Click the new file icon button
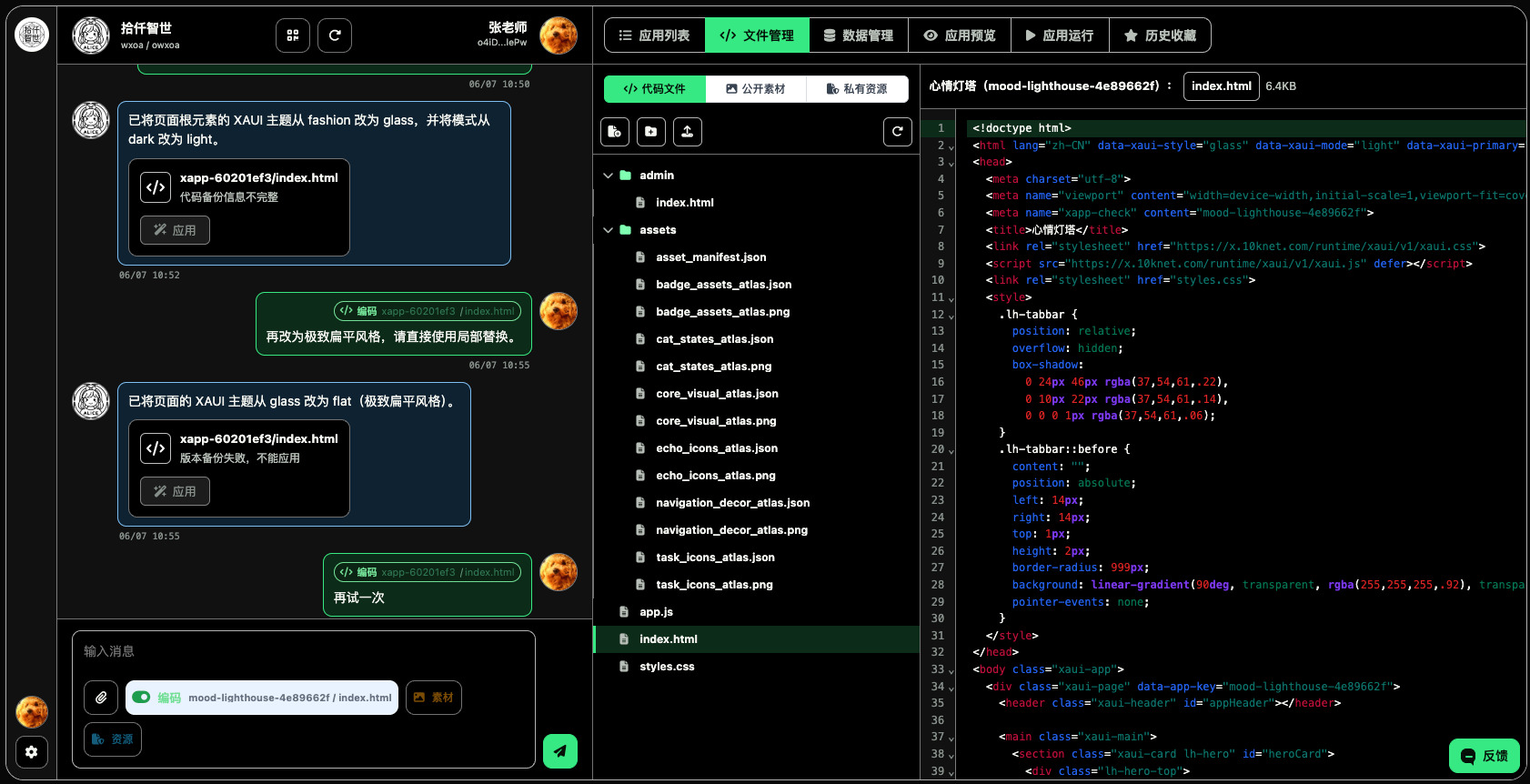 (x=615, y=132)
